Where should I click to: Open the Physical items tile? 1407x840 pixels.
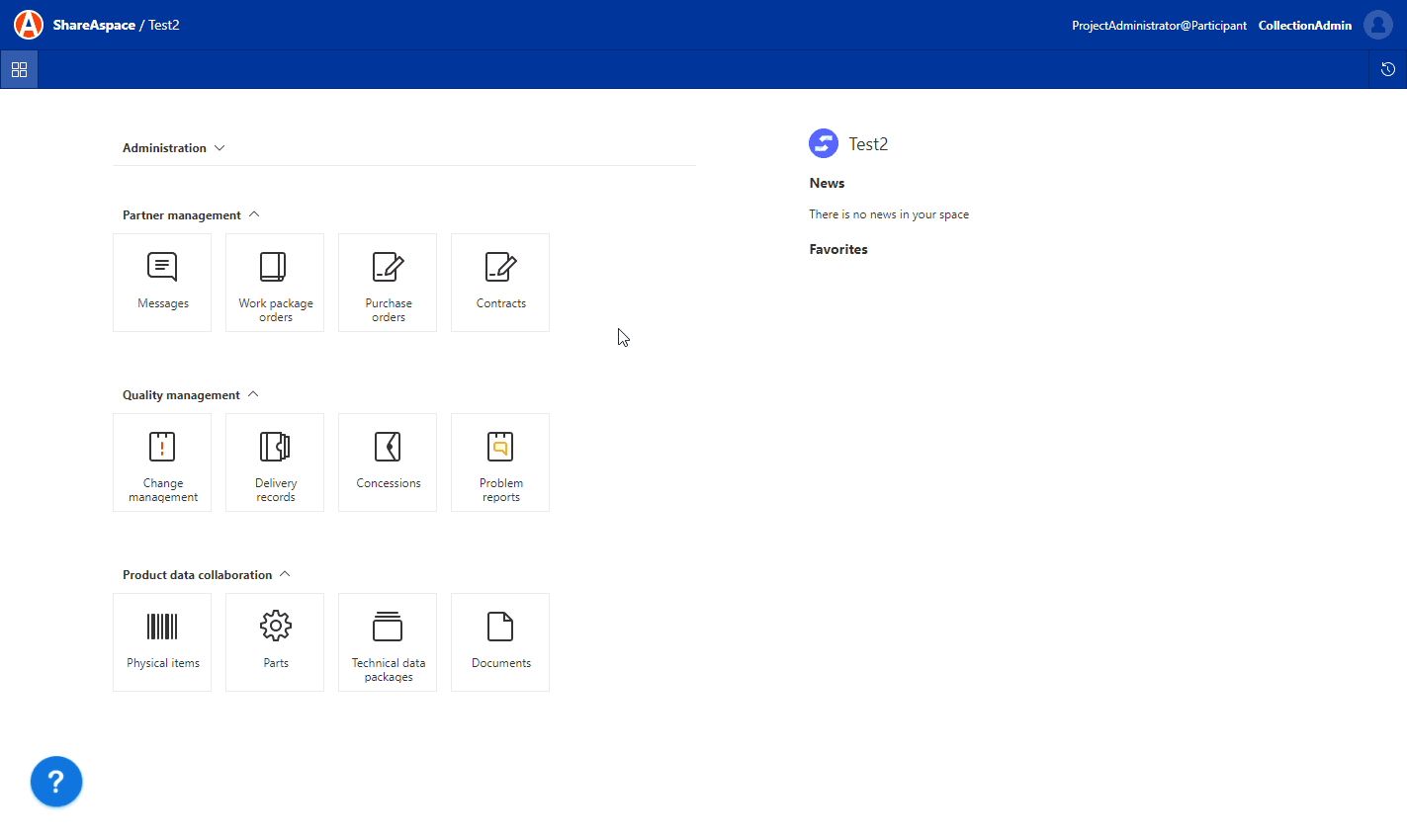[x=162, y=642]
